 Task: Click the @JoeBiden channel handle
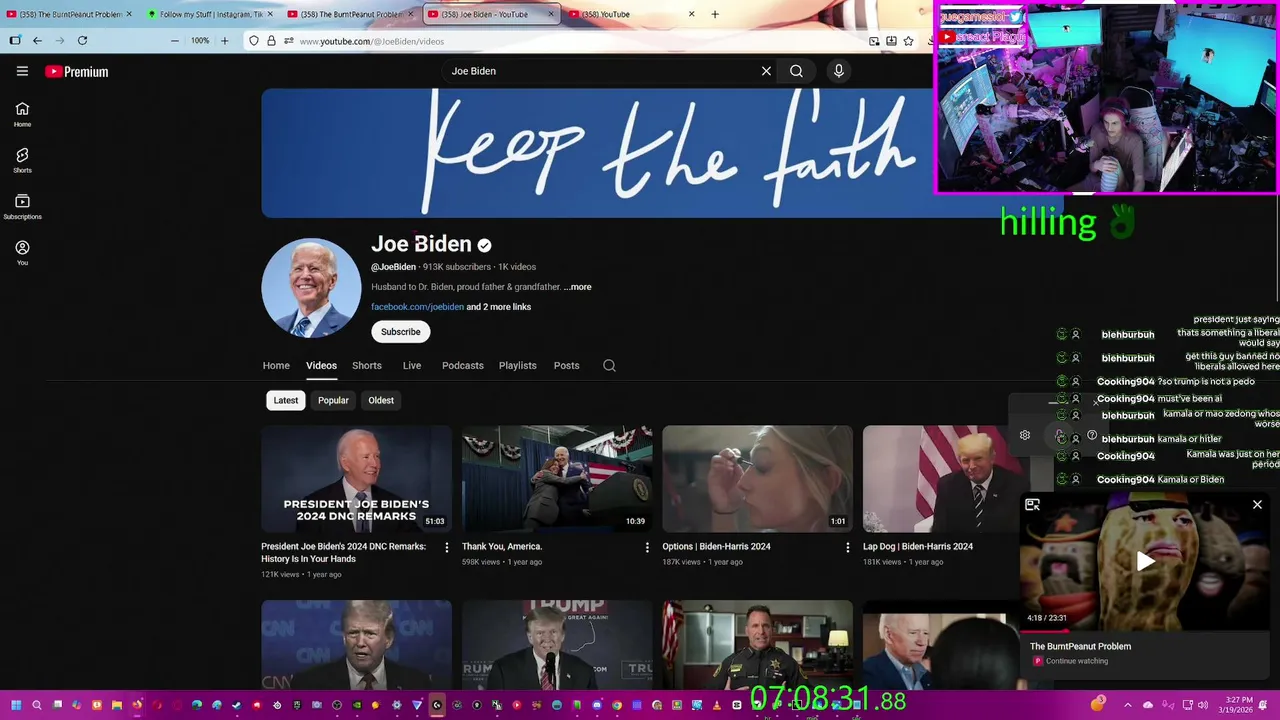tap(393, 267)
